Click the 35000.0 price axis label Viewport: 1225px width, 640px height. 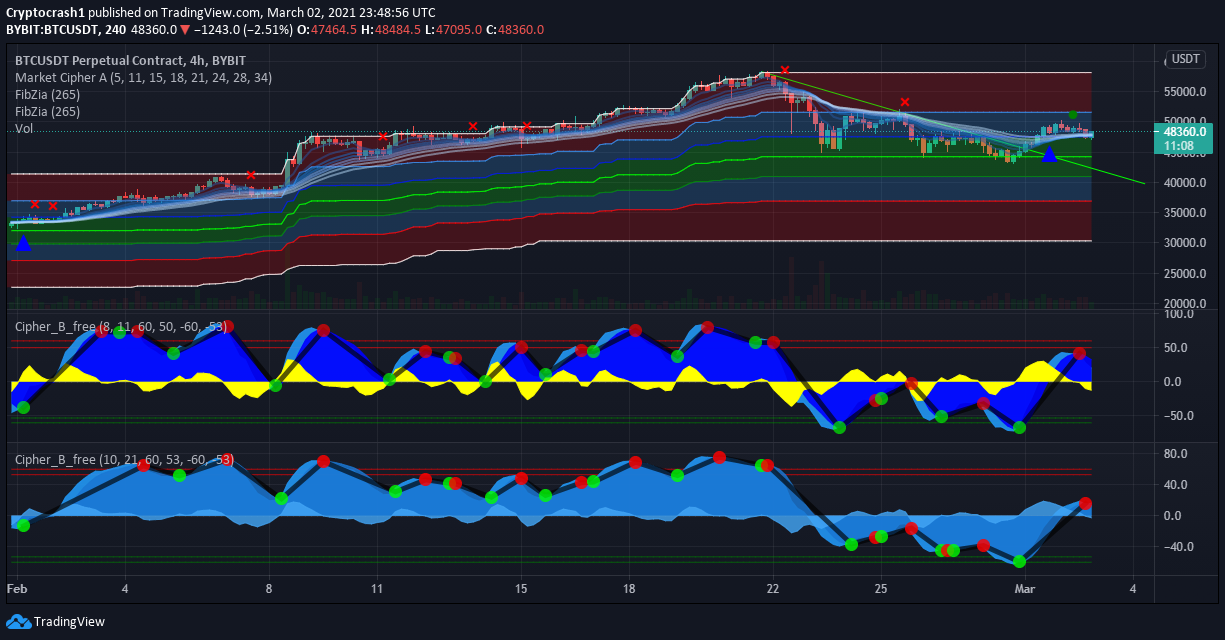[1184, 213]
